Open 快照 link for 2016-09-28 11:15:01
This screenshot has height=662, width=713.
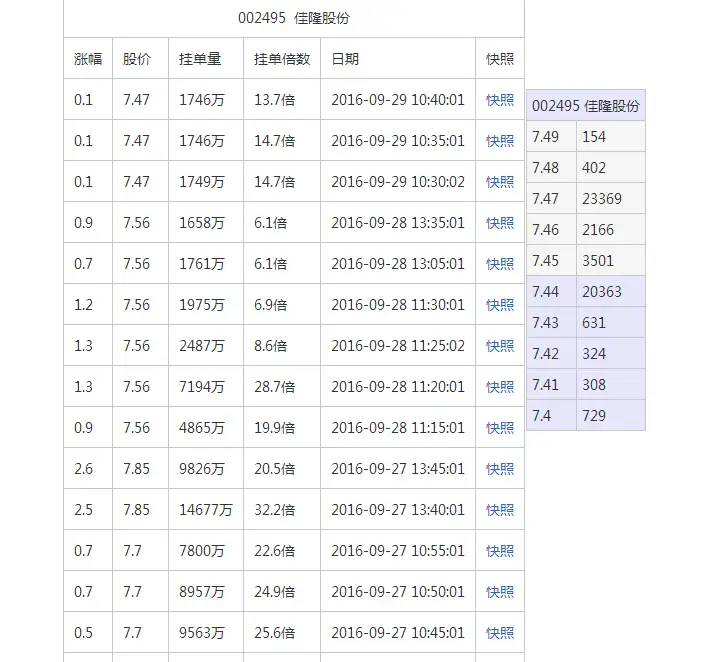pos(500,427)
